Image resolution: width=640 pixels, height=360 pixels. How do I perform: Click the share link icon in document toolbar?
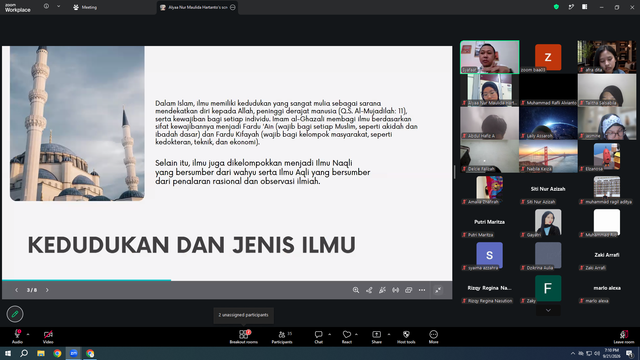tap(369, 290)
